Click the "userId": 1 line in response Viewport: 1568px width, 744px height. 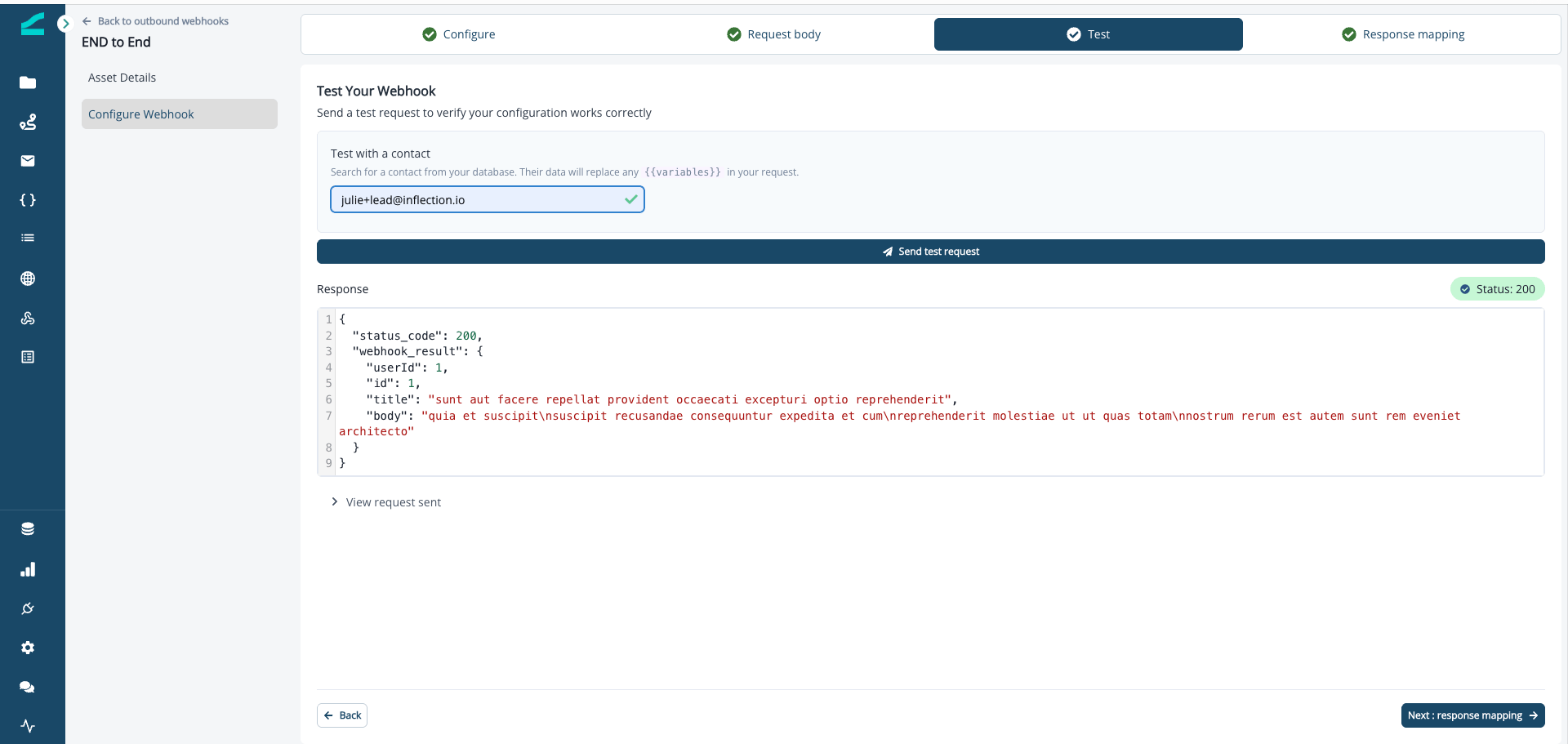click(x=407, y=368)
